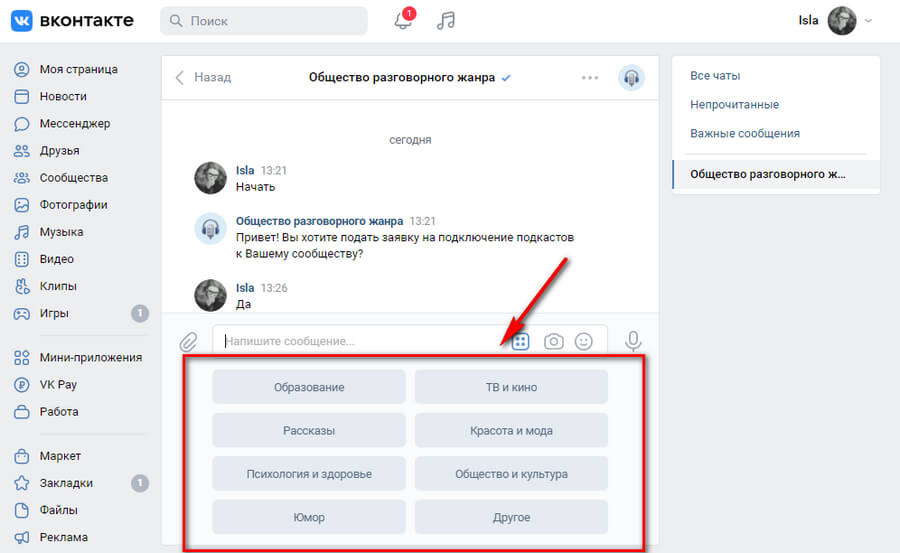Click the community headphones avatar in chat header
This screenshot has height=553, width=900.
point(631,78)
